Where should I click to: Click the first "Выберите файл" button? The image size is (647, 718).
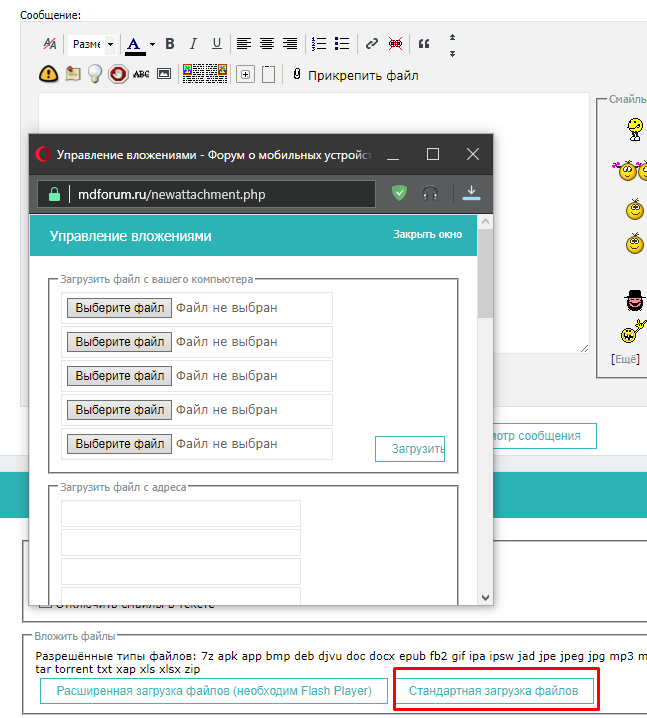pos(119,308)
